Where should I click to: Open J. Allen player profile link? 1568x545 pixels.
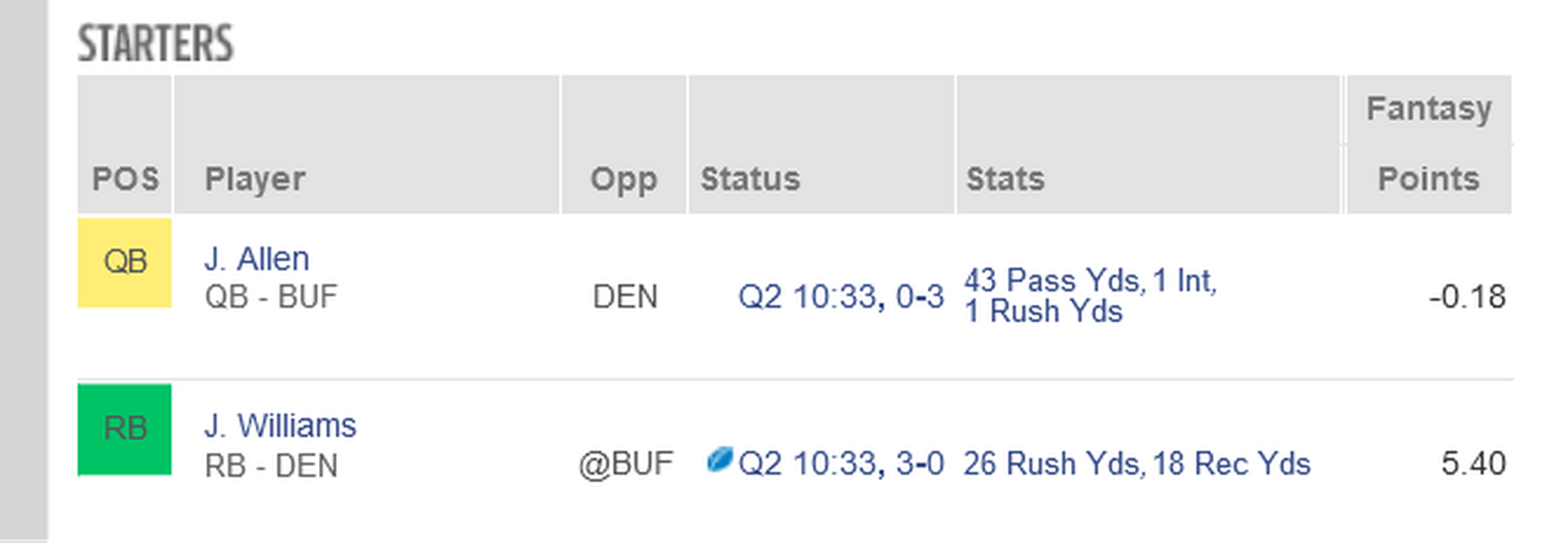257,259
